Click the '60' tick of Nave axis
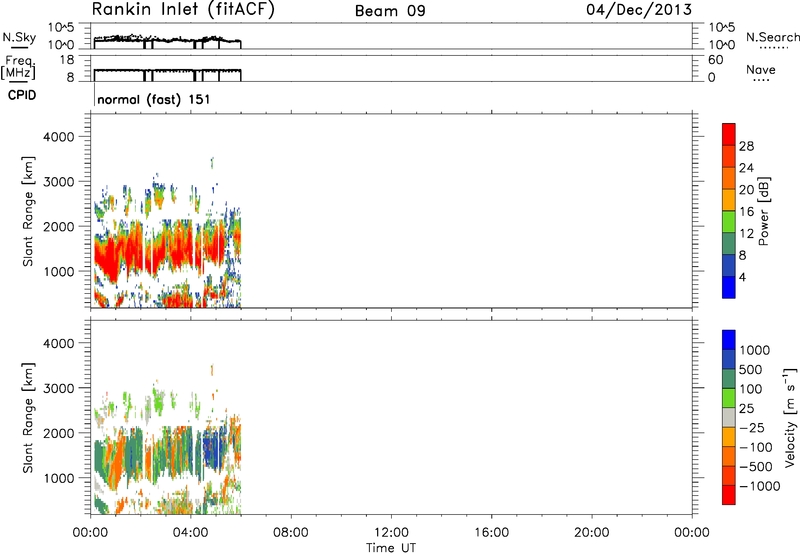The height and width of the screenshot is (554, 800). click(715, 60)
